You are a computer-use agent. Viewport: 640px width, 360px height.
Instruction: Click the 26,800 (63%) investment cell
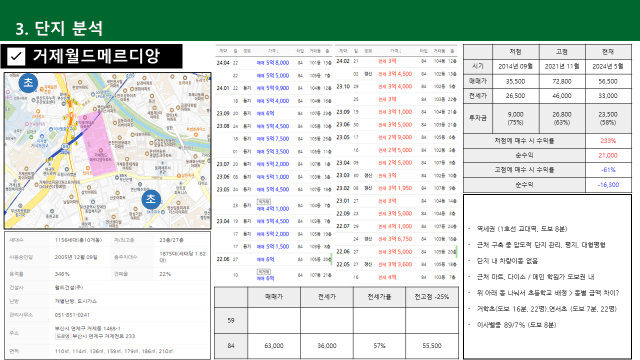pyautogui.click(x=562, y=118)
